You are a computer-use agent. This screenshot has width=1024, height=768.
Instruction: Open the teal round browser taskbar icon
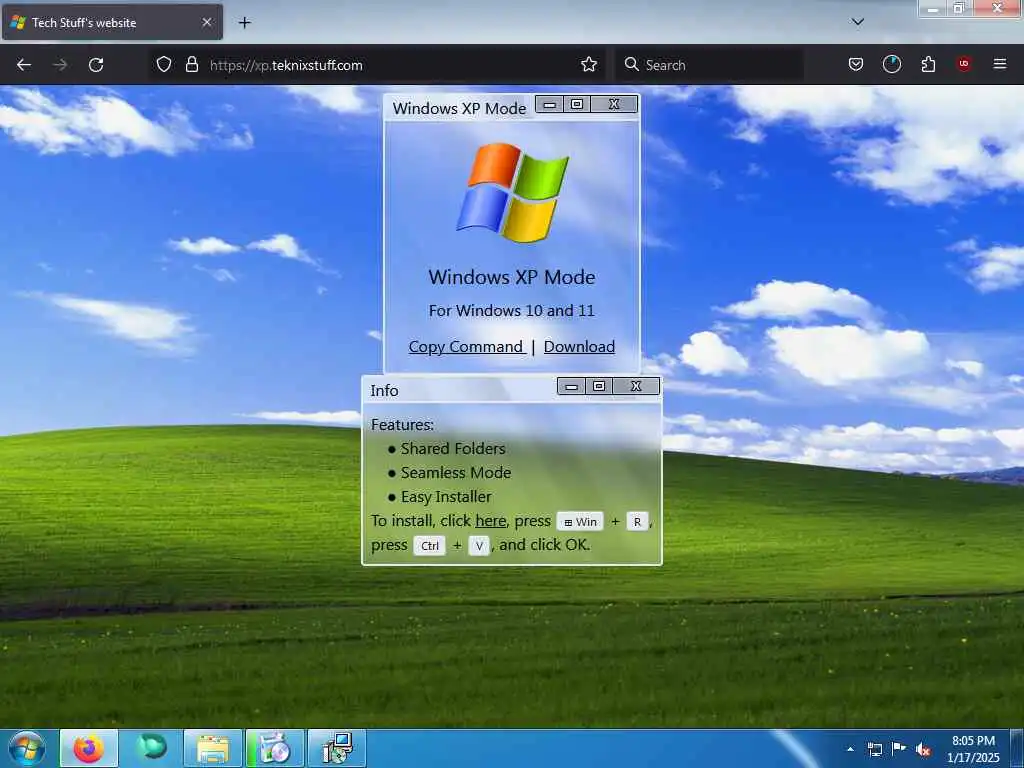(x=151, y=748)
